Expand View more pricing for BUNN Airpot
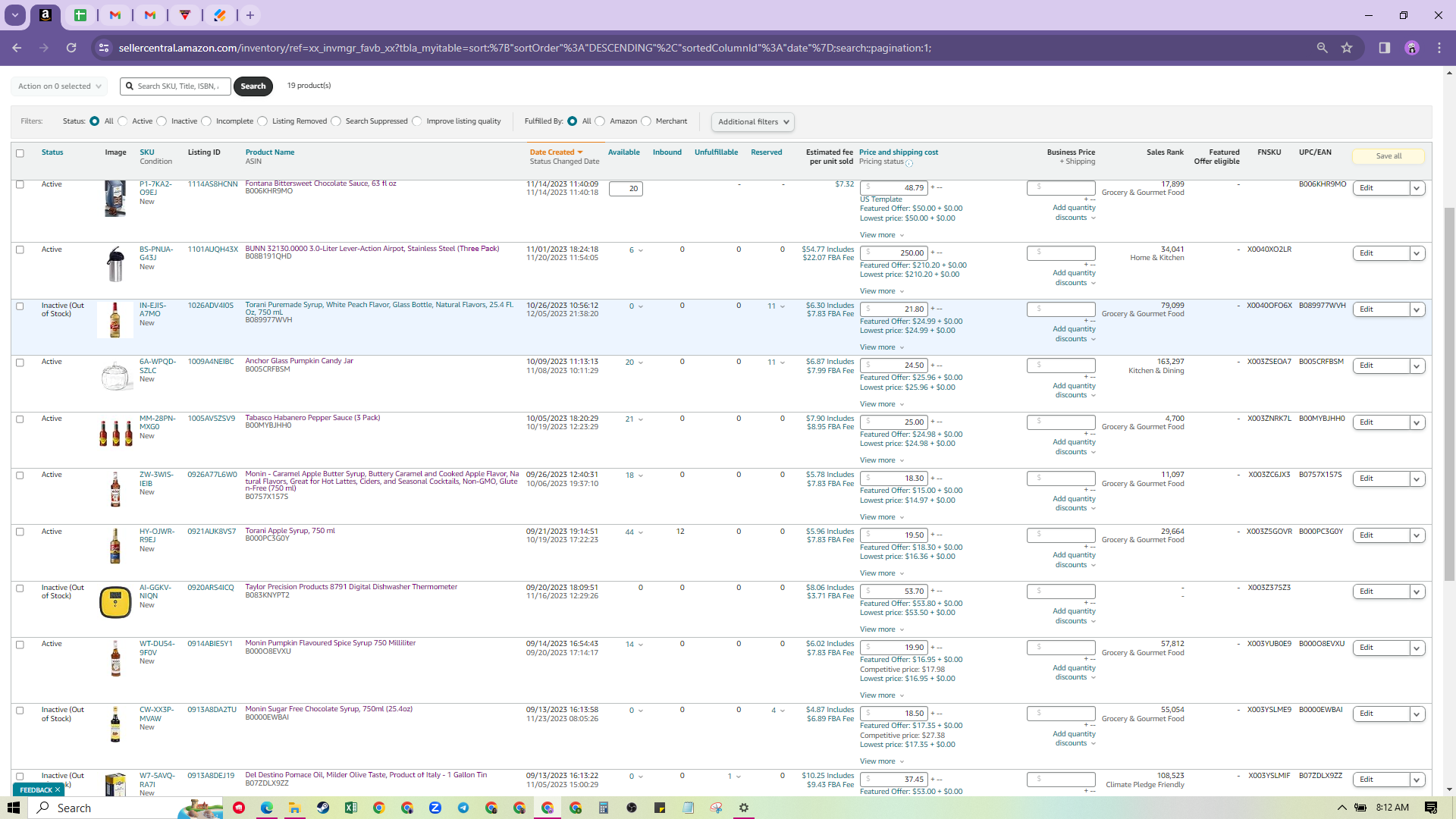Viewport: 1456px width, 819px height. (882, 291)
